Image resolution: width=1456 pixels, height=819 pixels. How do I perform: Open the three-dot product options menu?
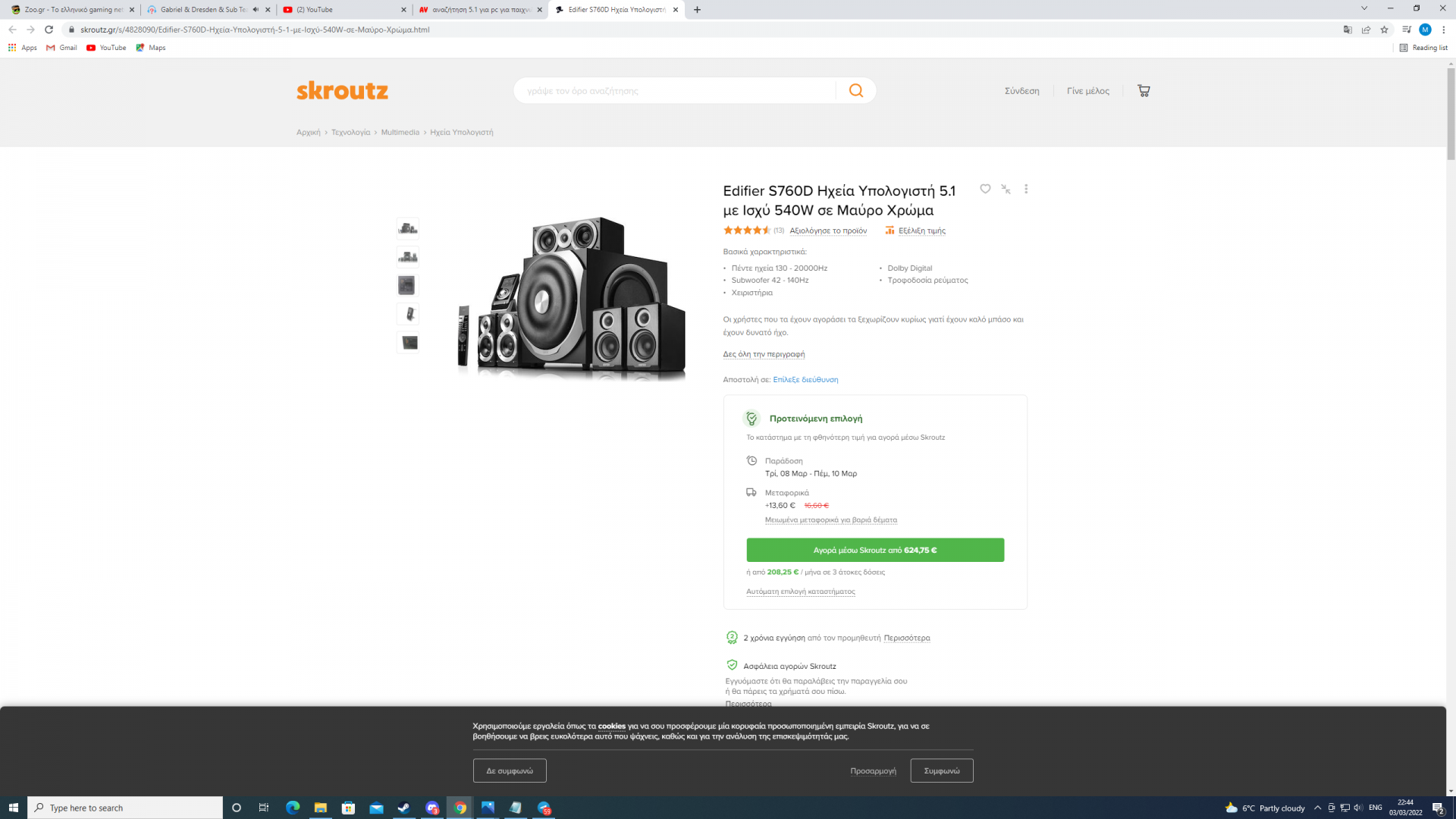click(x=1026, y=189)
